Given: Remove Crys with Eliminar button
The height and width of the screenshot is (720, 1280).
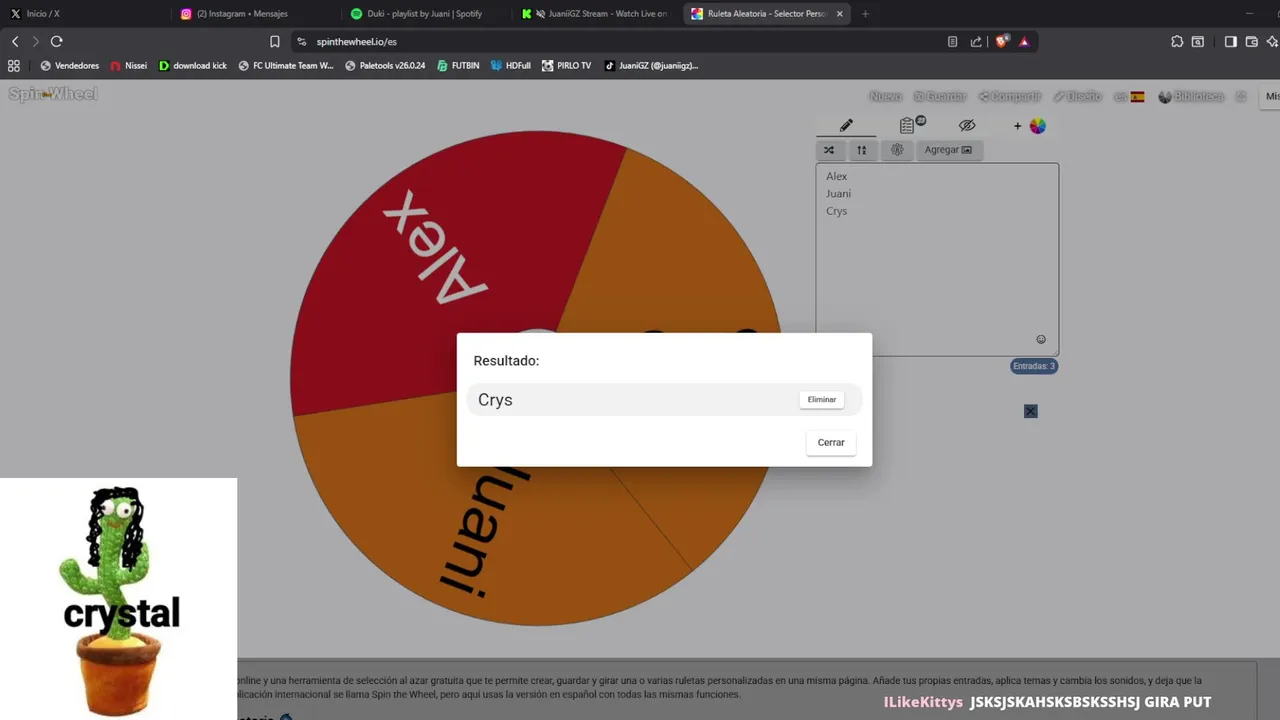Looking at the screenshot, I should tap(822, 400).
